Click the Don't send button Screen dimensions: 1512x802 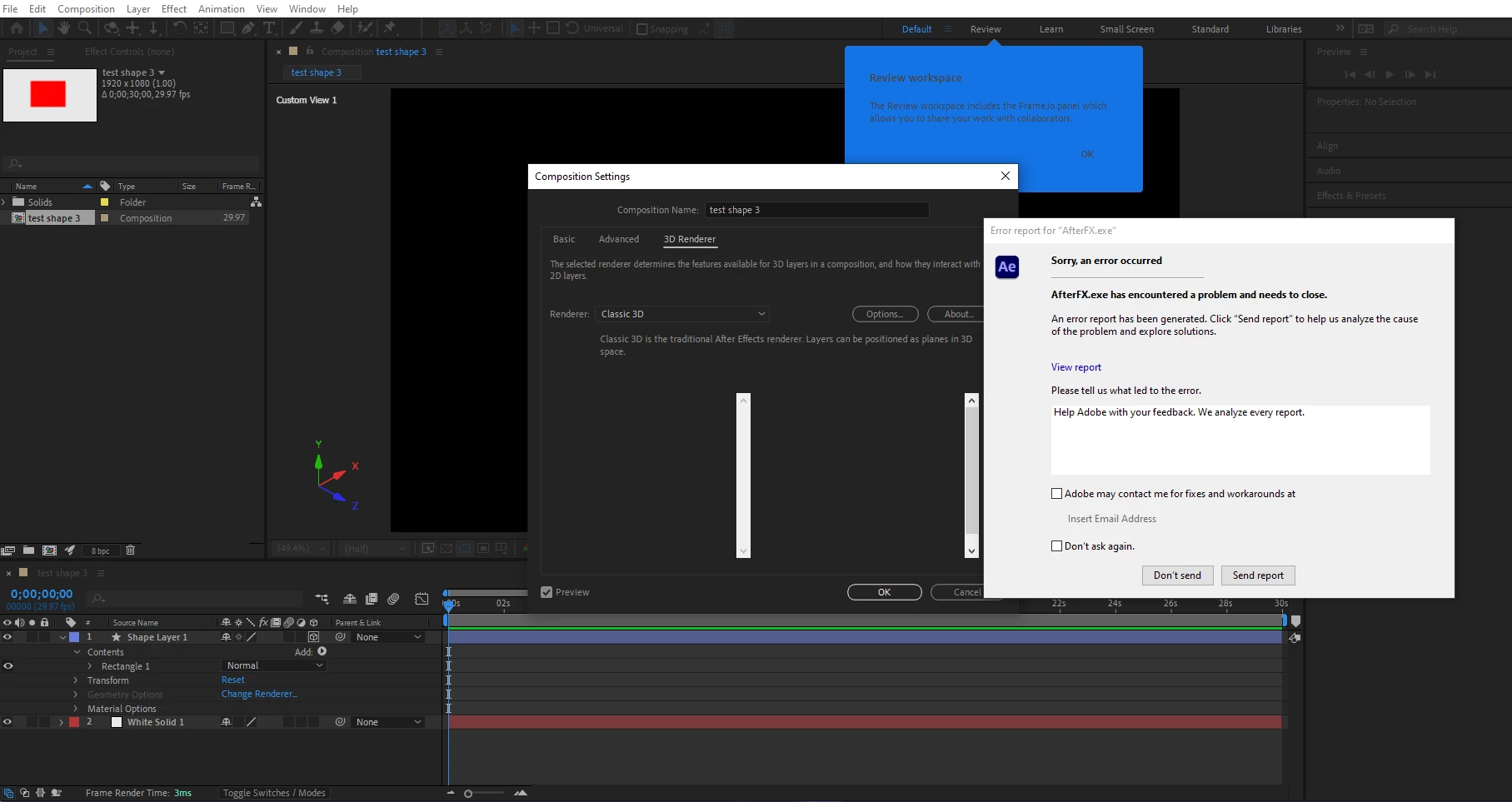click(x=1177, y=575)
